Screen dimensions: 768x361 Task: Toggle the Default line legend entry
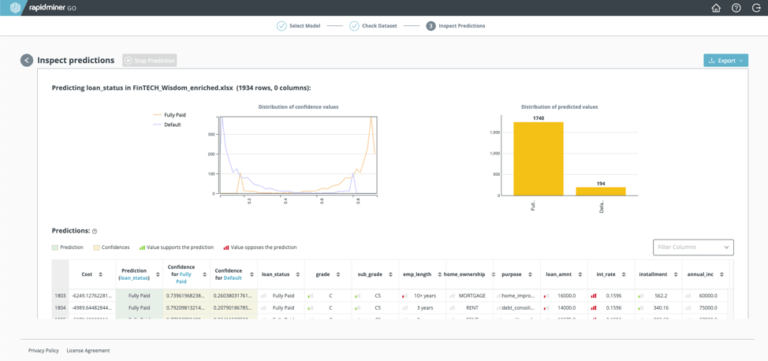(167, 124)
